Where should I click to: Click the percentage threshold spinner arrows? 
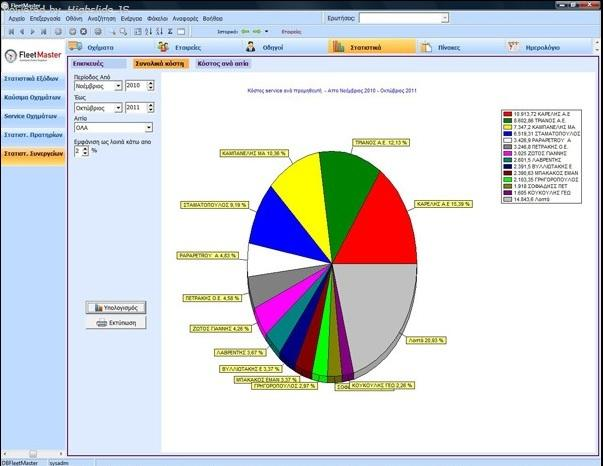pyautogui.click(x=86, y=151)
